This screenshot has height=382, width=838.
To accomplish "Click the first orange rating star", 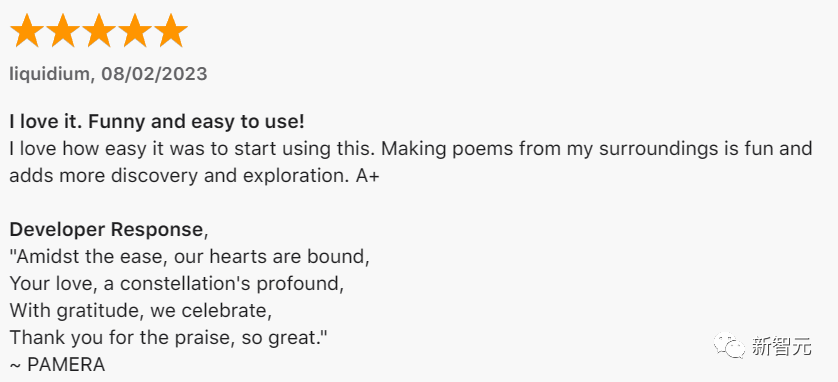I will coord(27,30).
